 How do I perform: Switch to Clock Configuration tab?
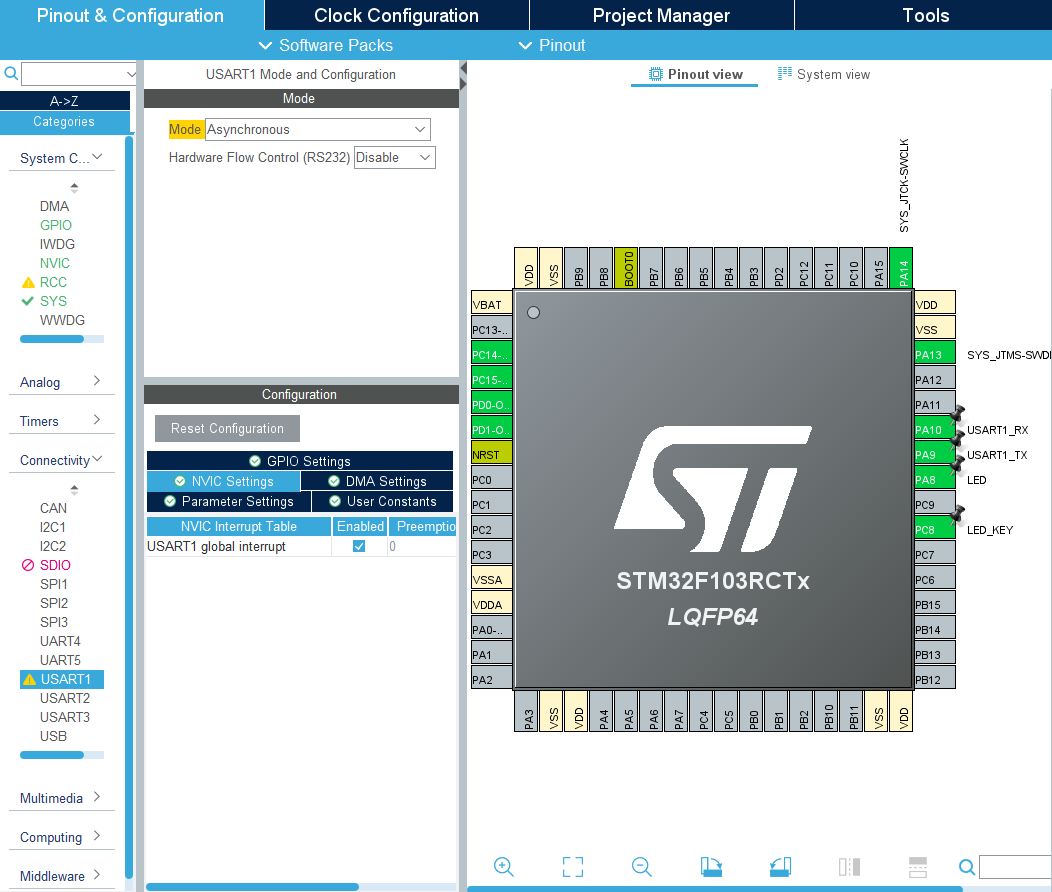click(x=397, y=15)
